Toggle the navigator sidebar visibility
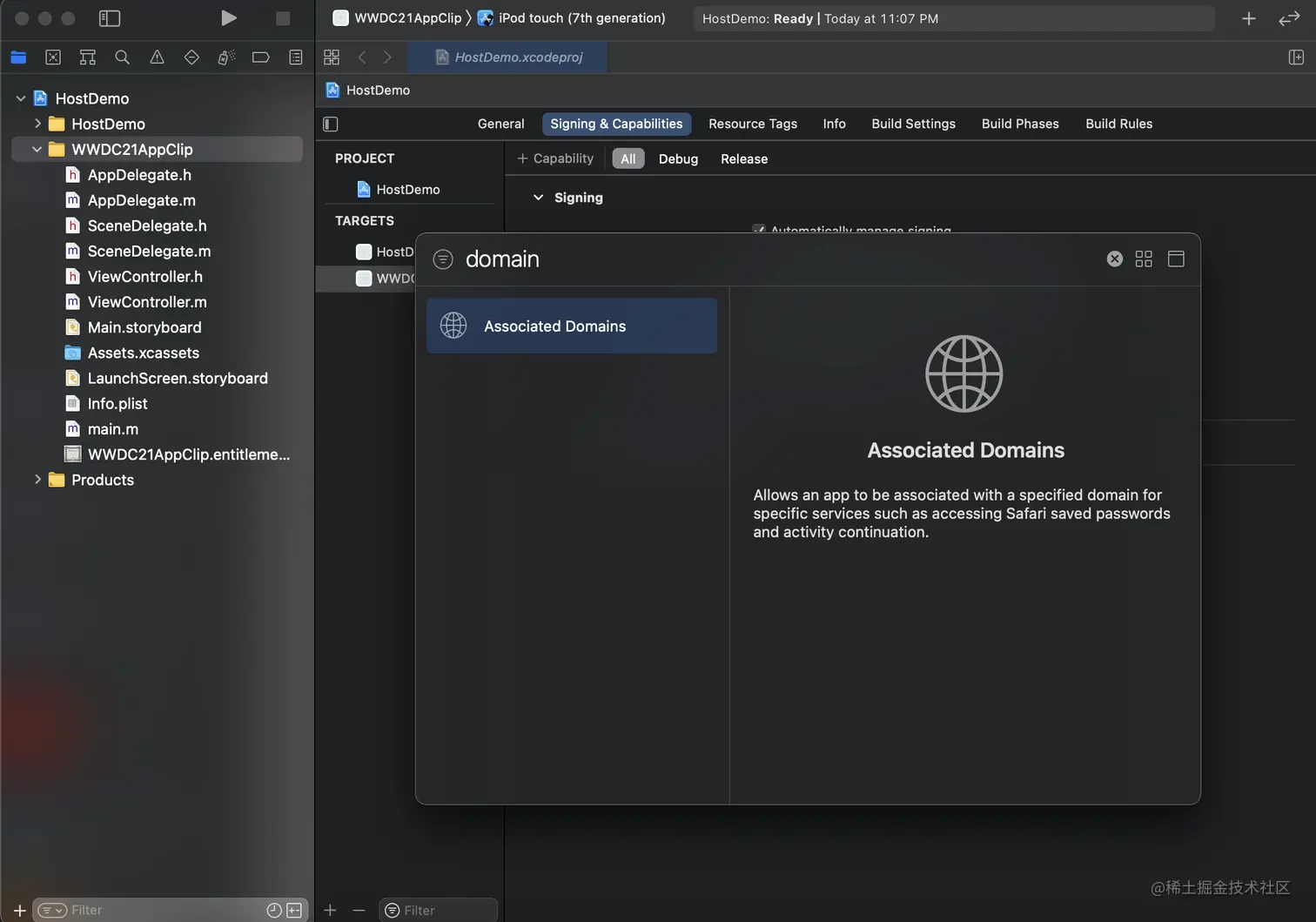 click(110, 18)
